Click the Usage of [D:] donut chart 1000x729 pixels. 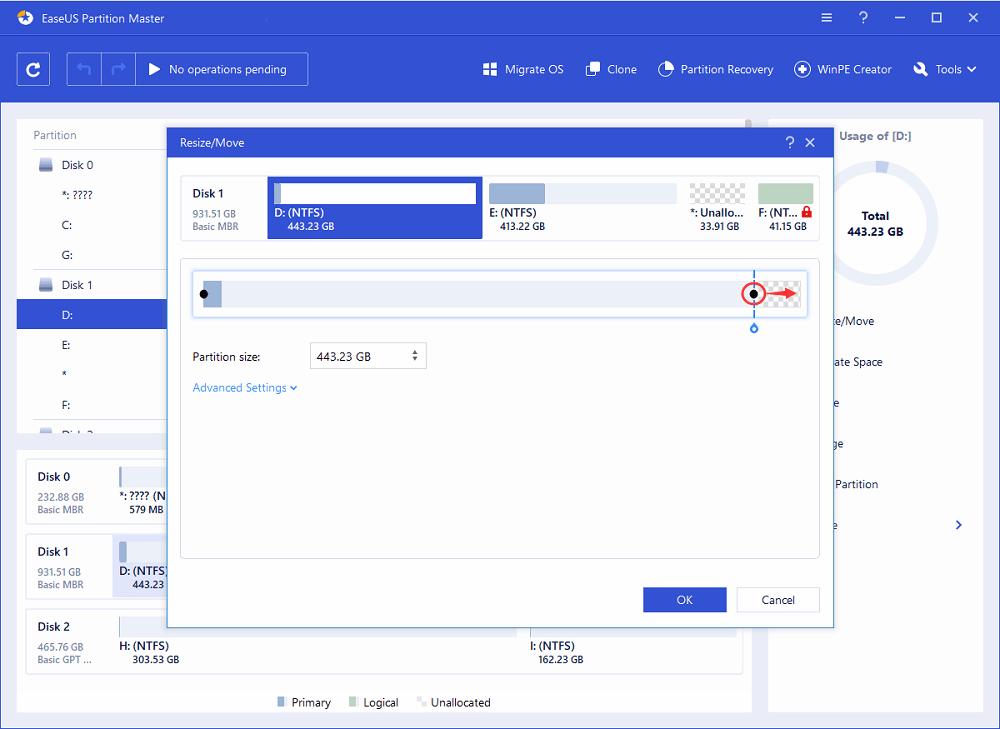(875, 223)
